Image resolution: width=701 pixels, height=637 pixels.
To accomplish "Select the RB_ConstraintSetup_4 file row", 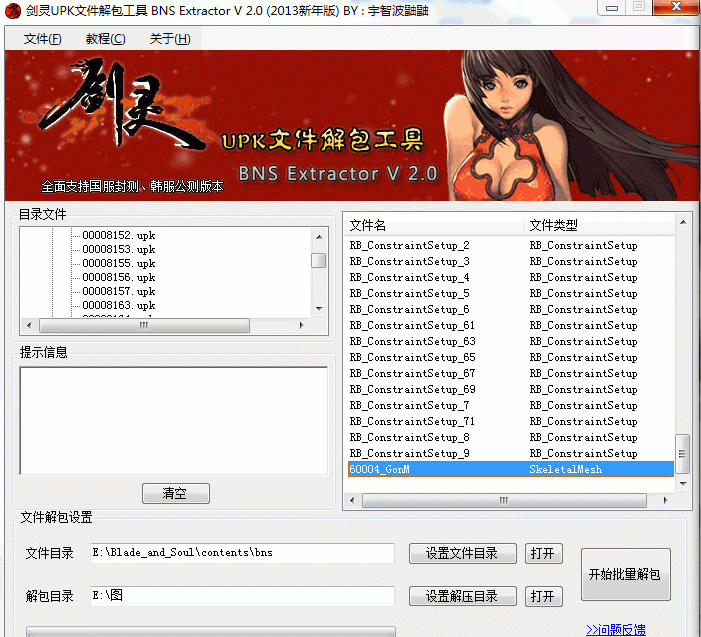I will (x=511, y=278).
